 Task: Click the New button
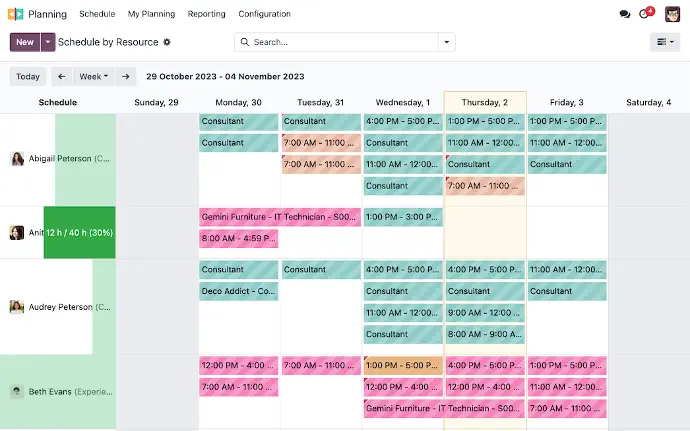[x=25, y=42]
